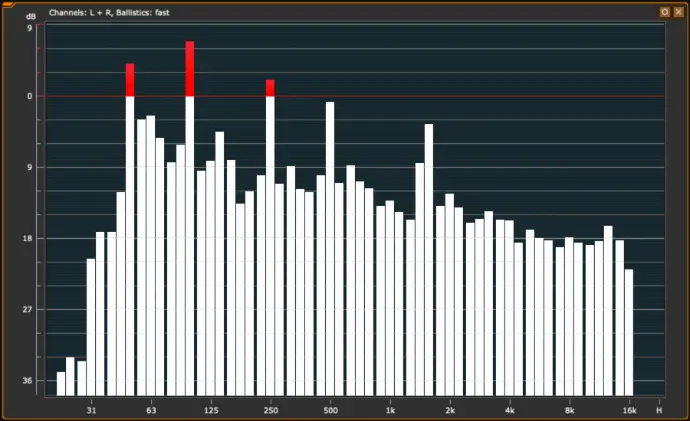Select the 18 dB scale label

[28, 239]
